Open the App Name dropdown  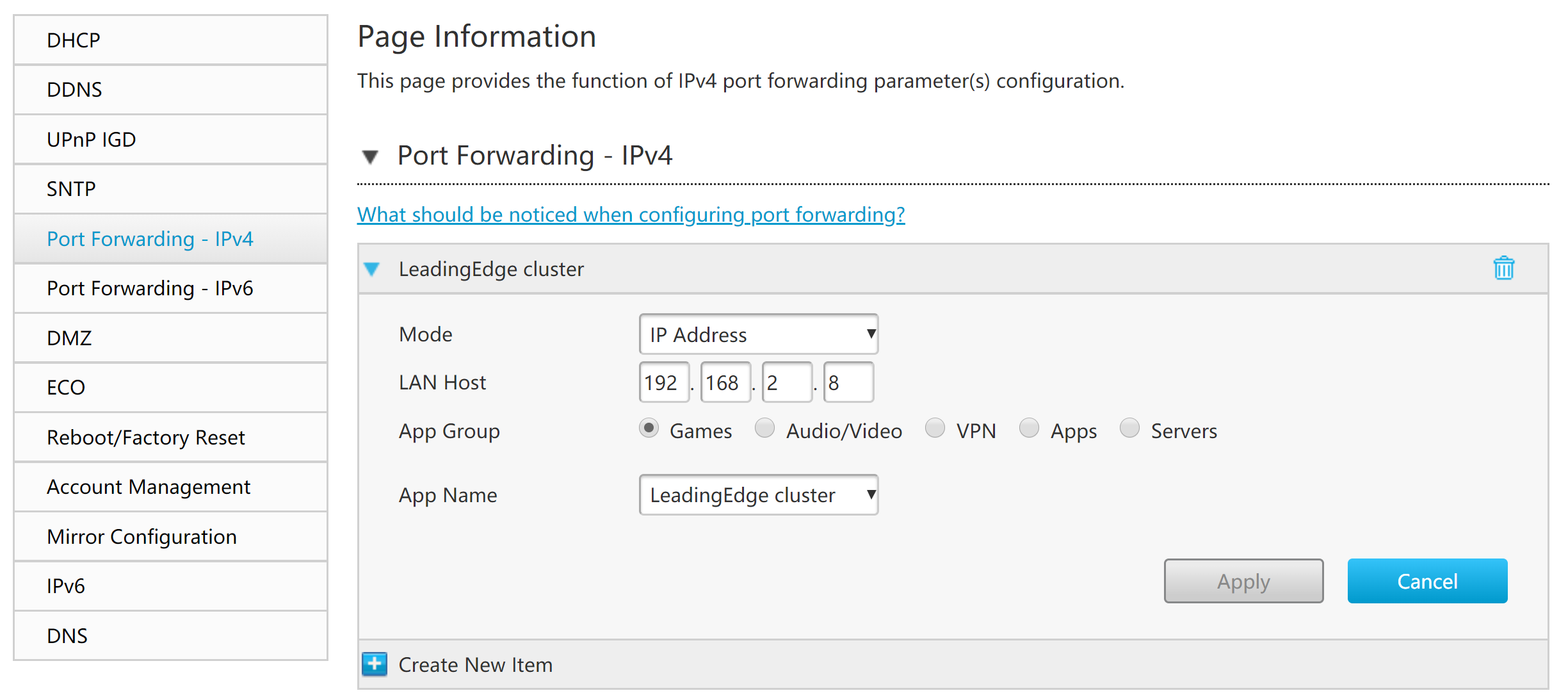coord(759,494)
